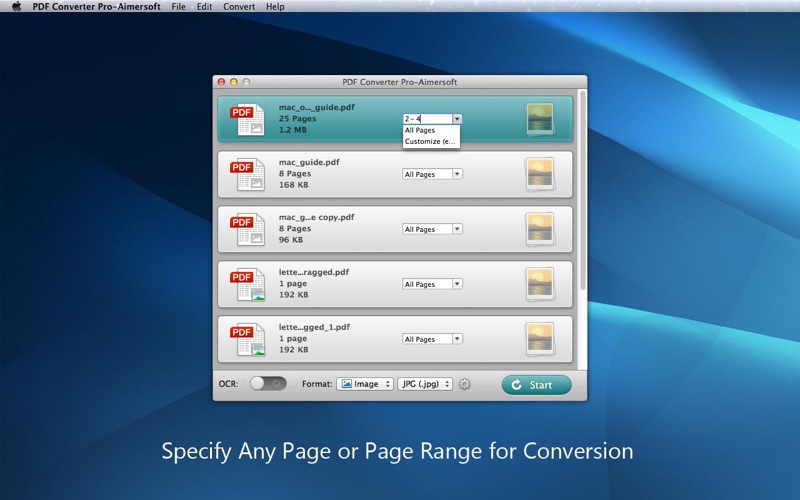Viewport: 800px width, 500px height.
Task: Click the PDF icon for mac_guide.pdf
Action: pyautogui.click(x=246, y=175)
